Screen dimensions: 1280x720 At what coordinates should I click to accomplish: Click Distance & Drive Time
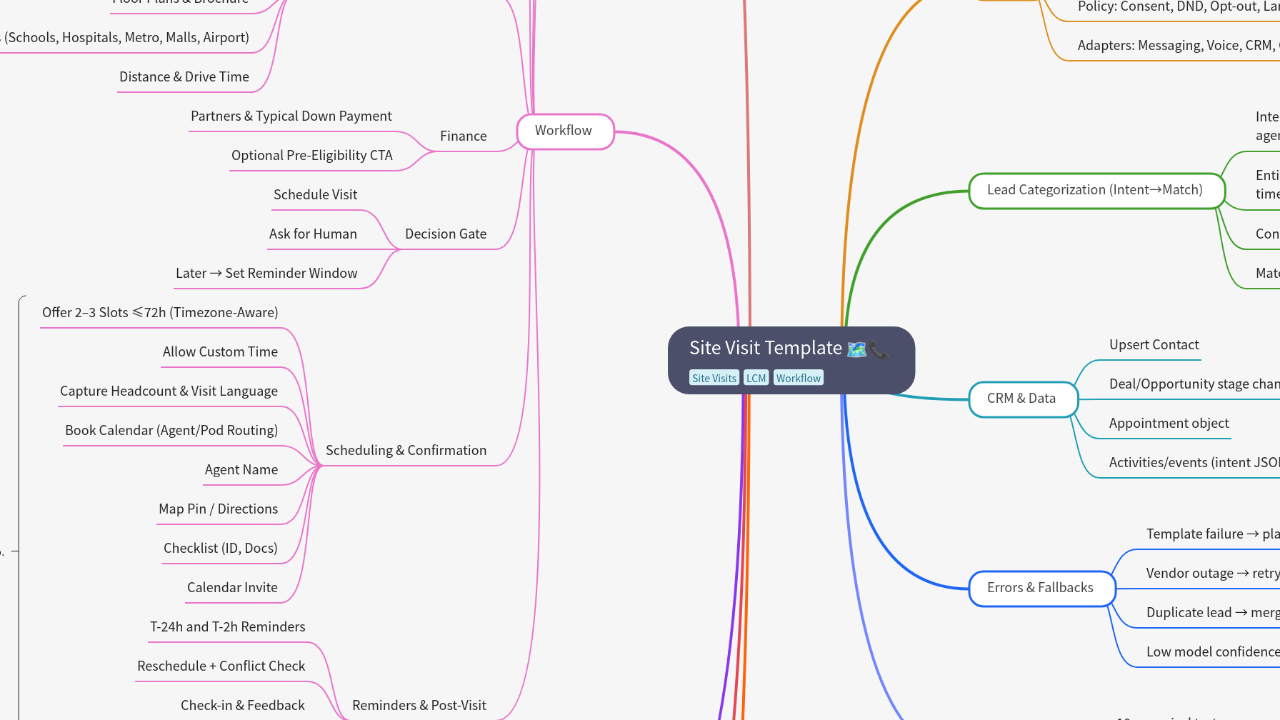tap(184, 77)
